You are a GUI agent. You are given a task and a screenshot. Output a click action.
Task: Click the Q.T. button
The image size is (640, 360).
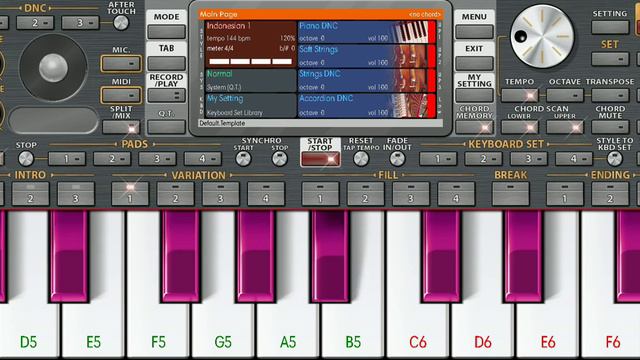pyautogui.click(x=167, y=127)
